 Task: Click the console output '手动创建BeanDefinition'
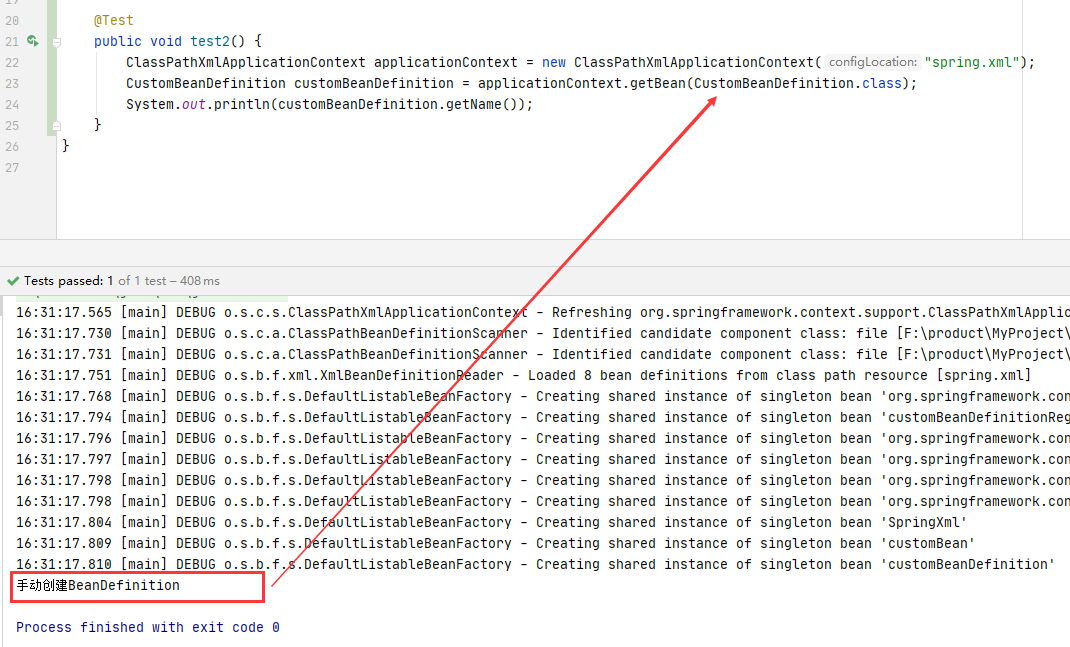pyautogui.click(x=98, y=586)
